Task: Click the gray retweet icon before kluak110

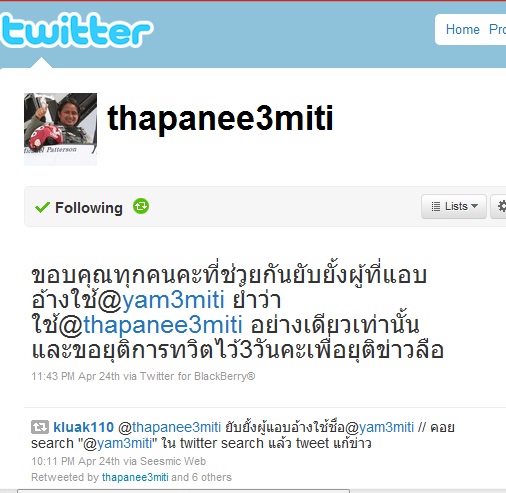Action: tap(40, 427)
